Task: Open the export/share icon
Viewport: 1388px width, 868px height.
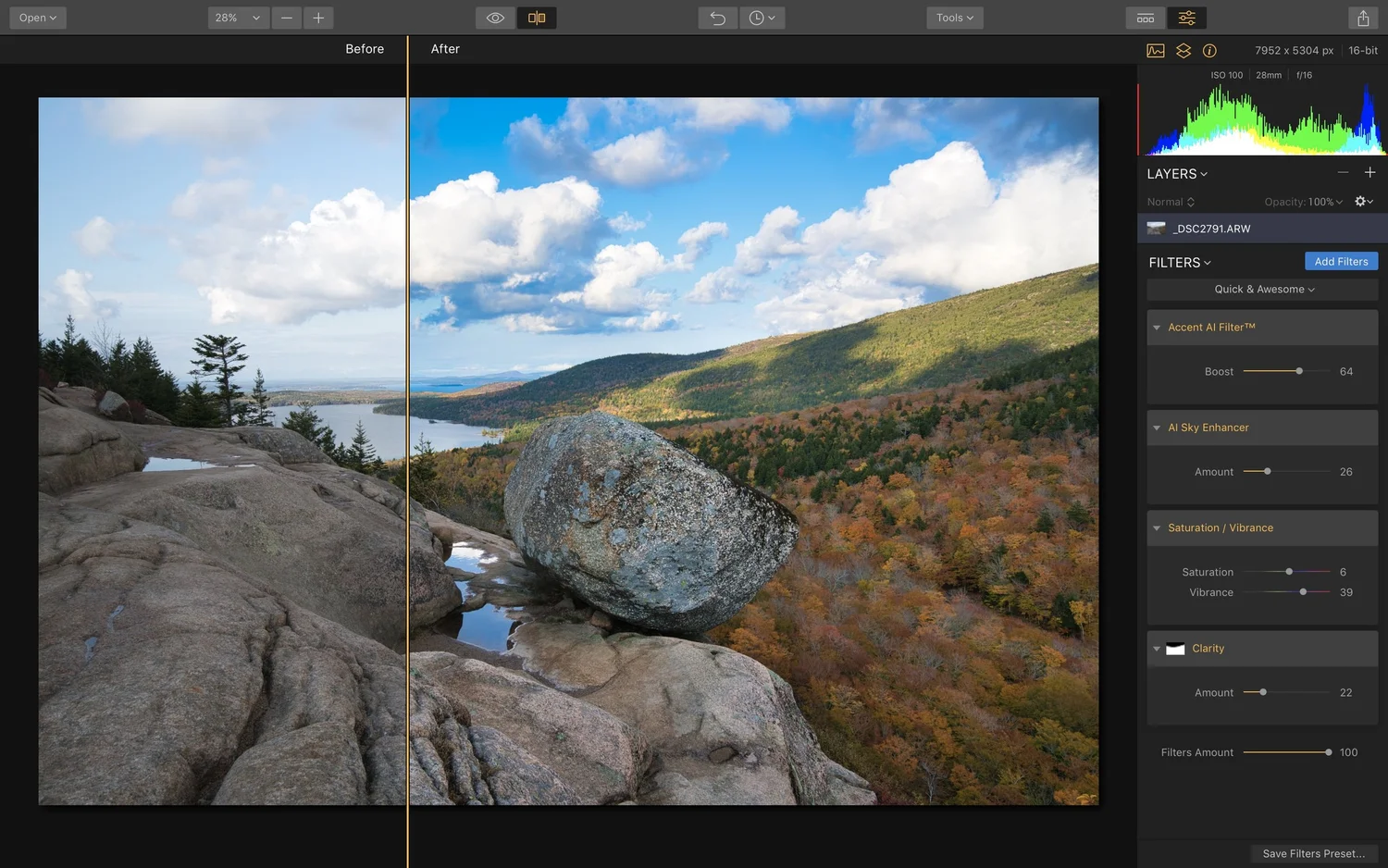Action: pyautogui.click(x=1362, y=17)
